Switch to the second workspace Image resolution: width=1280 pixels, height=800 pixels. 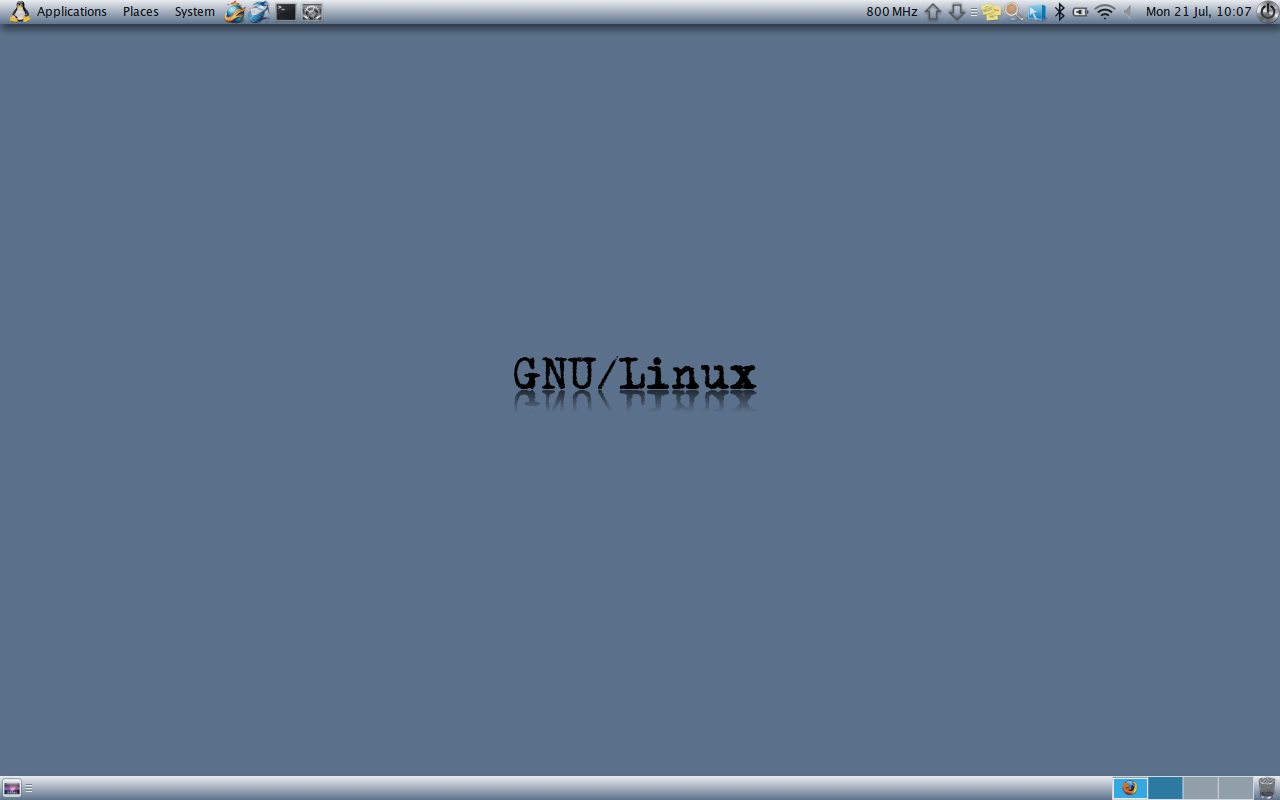(1165, 788)
